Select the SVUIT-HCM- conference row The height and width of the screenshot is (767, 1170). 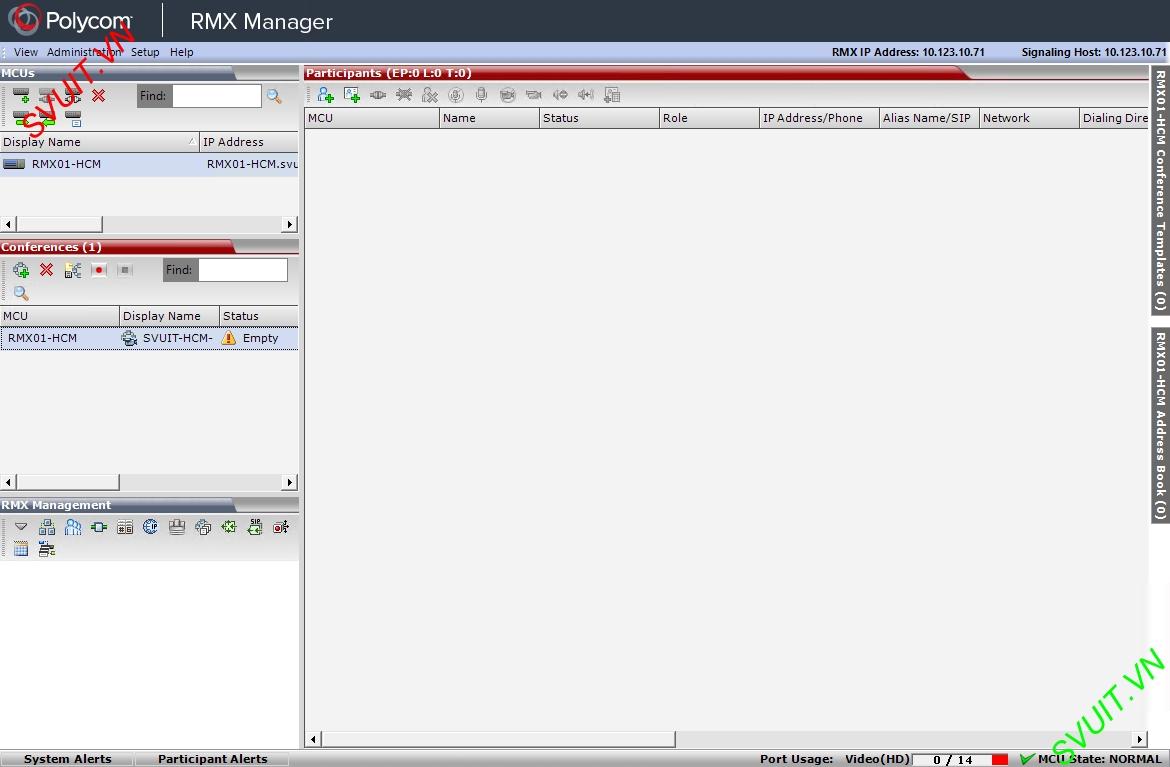(x=149, y=338)
